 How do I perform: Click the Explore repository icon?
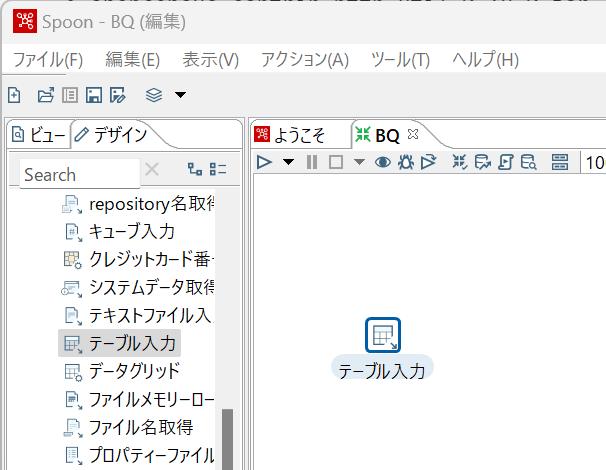point(70,95)
